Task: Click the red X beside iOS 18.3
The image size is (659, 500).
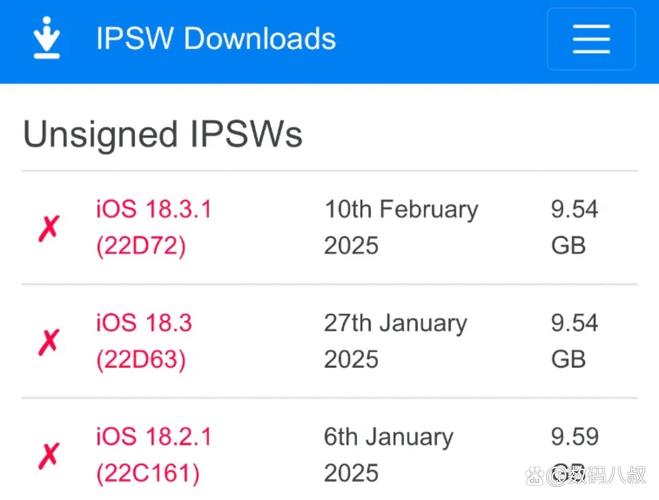Action: 48,342
